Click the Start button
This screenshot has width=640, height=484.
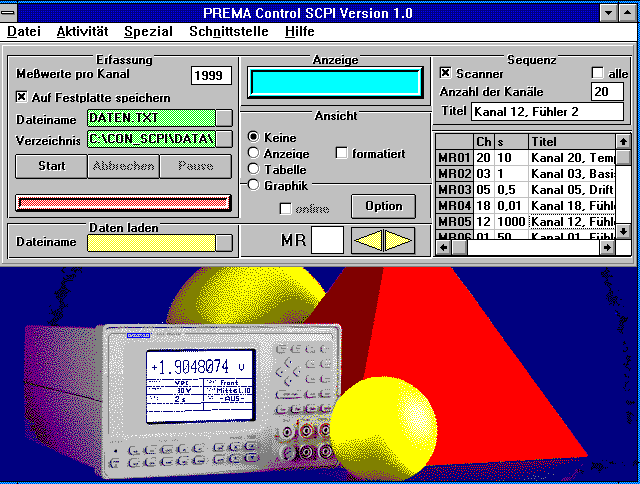(x=51, y=166)
